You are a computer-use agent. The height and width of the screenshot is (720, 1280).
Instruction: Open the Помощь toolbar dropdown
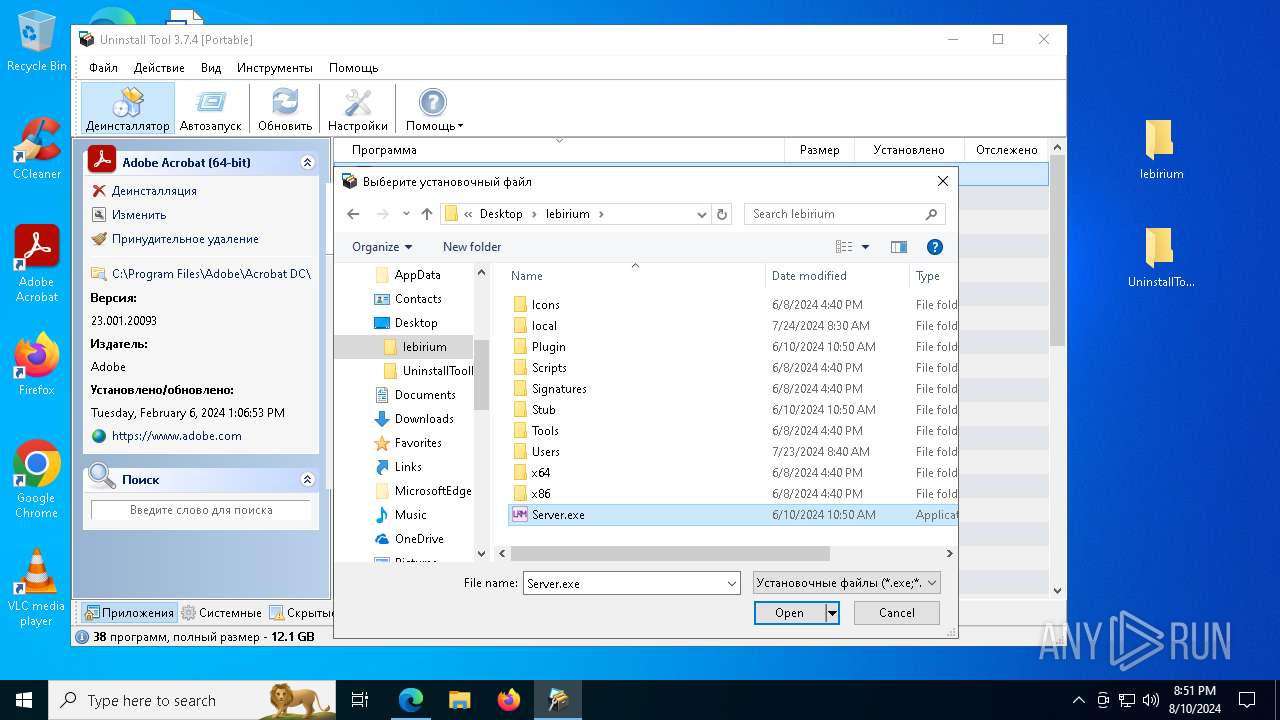[x=433, y=109]
